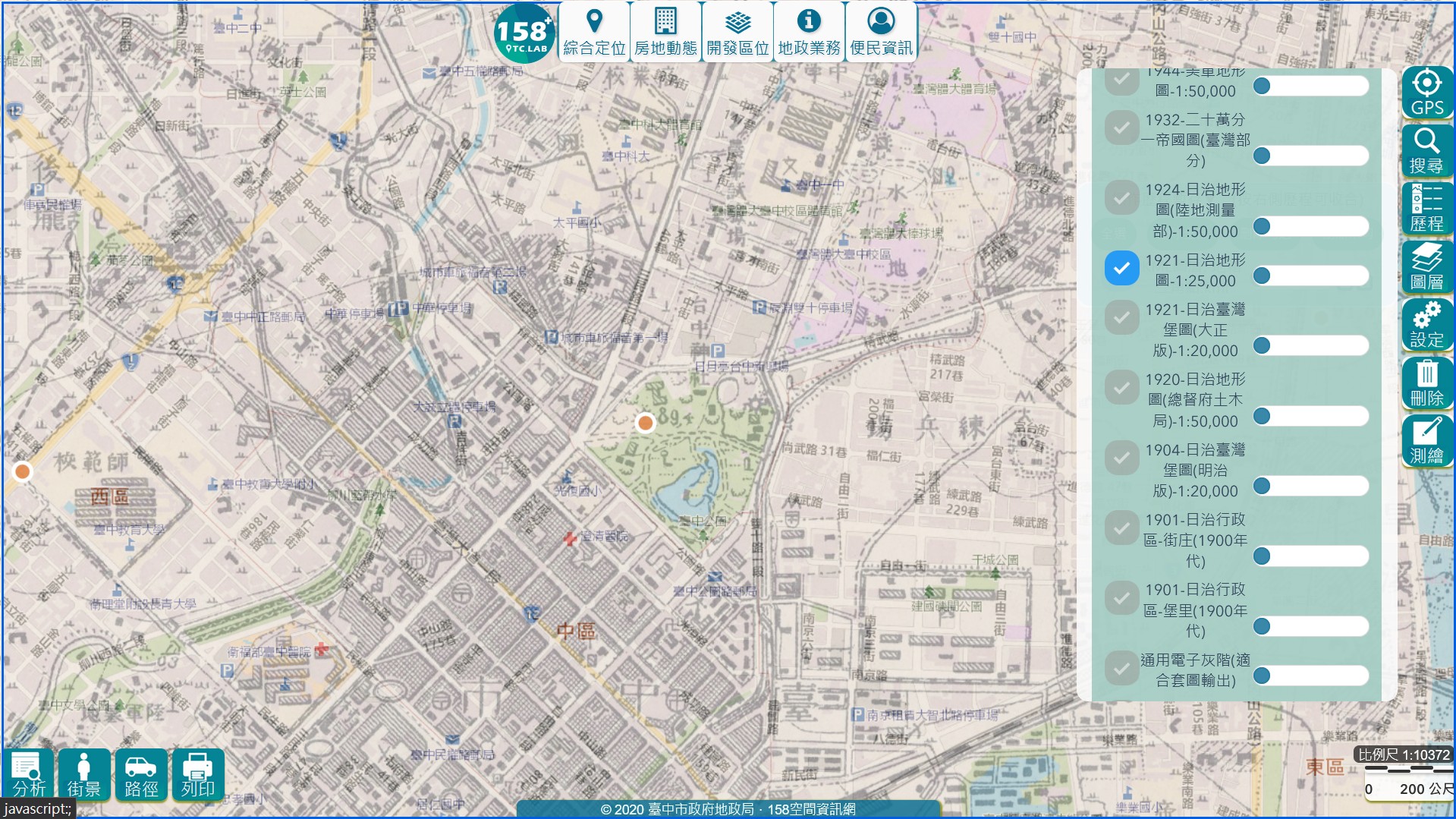Enable 1904 日治臺灣堡圖 明治版 layer
The height and width of the screenshot is (819, 1456).
[x=1121, y=458]
